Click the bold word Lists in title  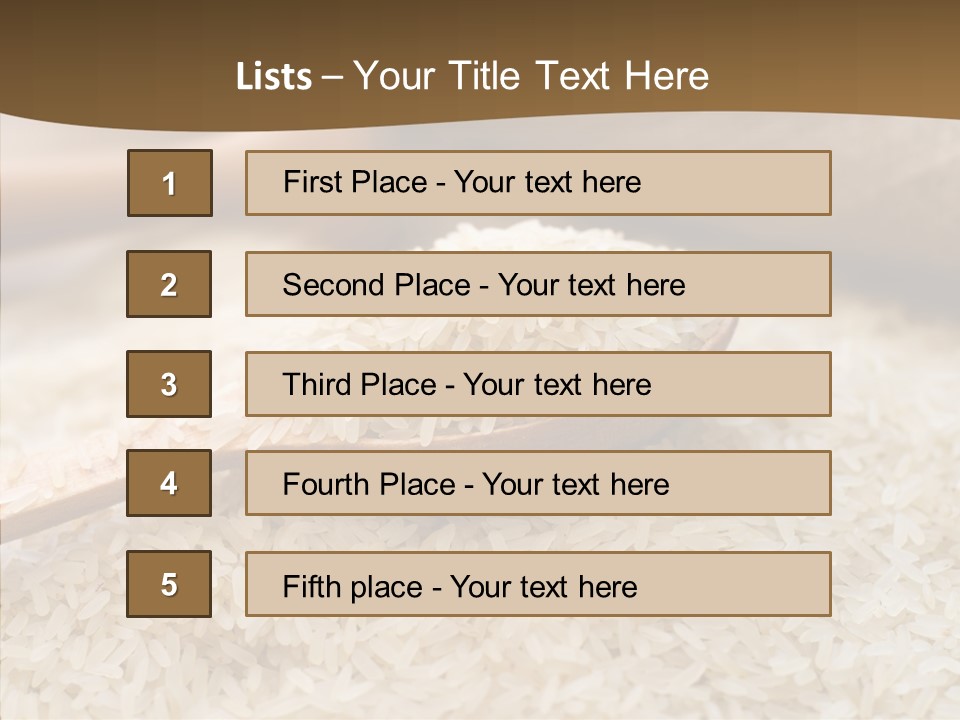[x=274, y=76]
